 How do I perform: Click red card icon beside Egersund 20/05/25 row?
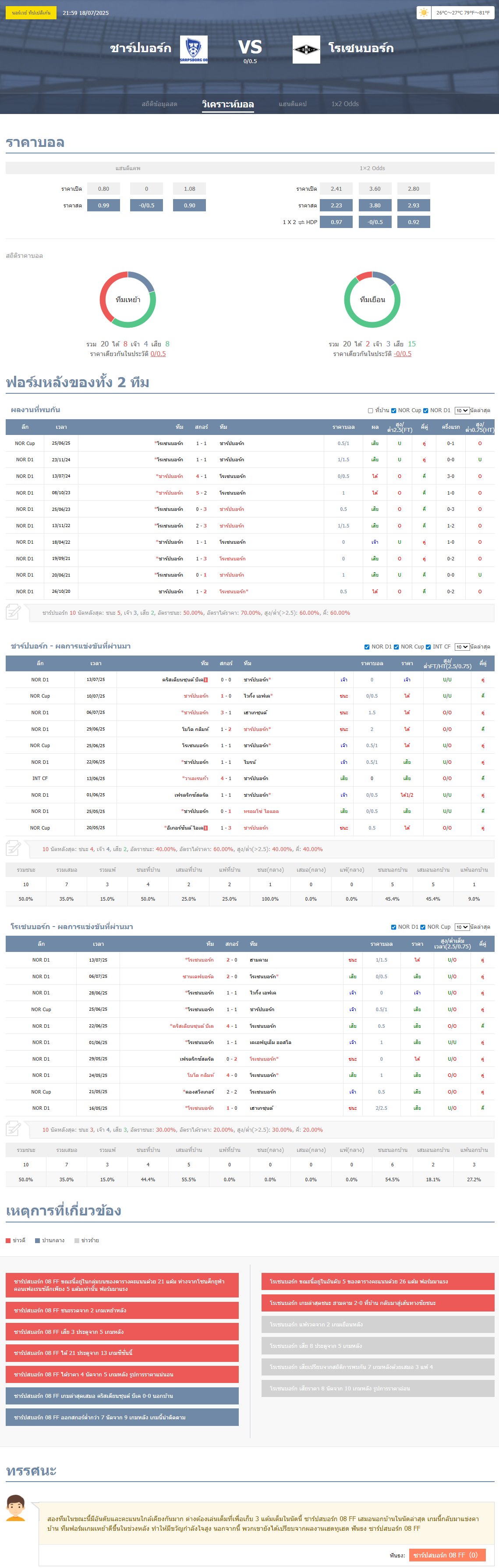pos(205,828)
